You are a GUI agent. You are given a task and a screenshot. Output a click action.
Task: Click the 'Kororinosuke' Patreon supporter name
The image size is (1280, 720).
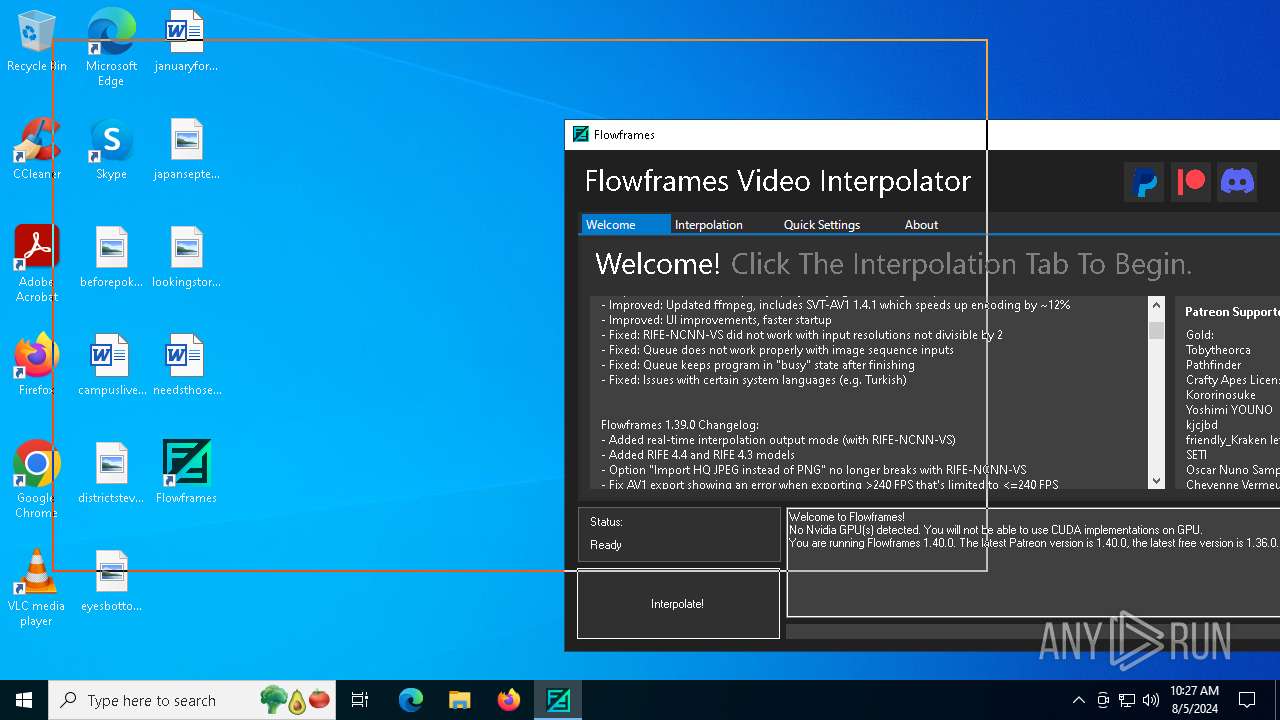click(x=1220, y=395)
